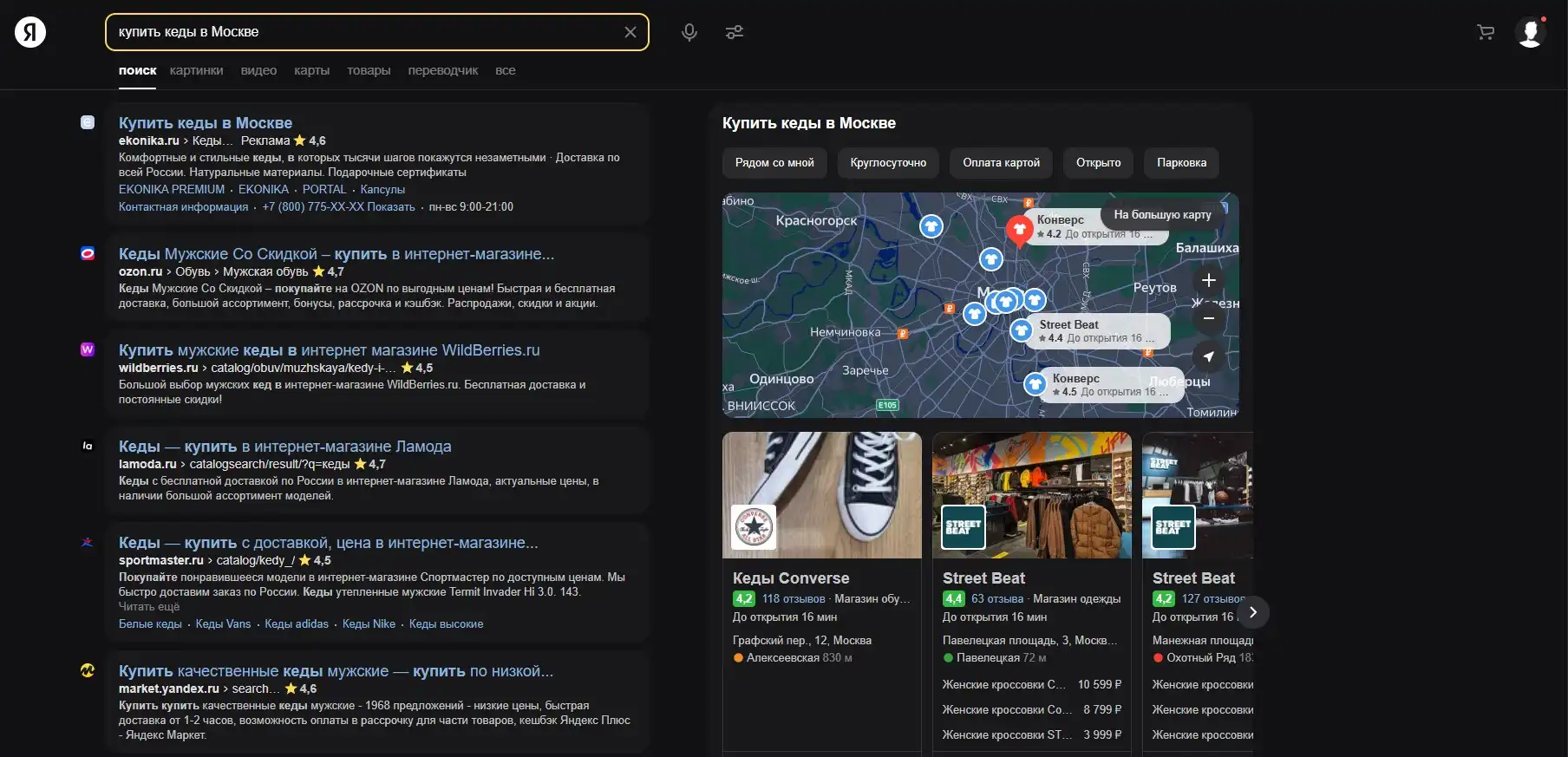Open the Sportmaster кеды с доставкой result

coord(329,543)
